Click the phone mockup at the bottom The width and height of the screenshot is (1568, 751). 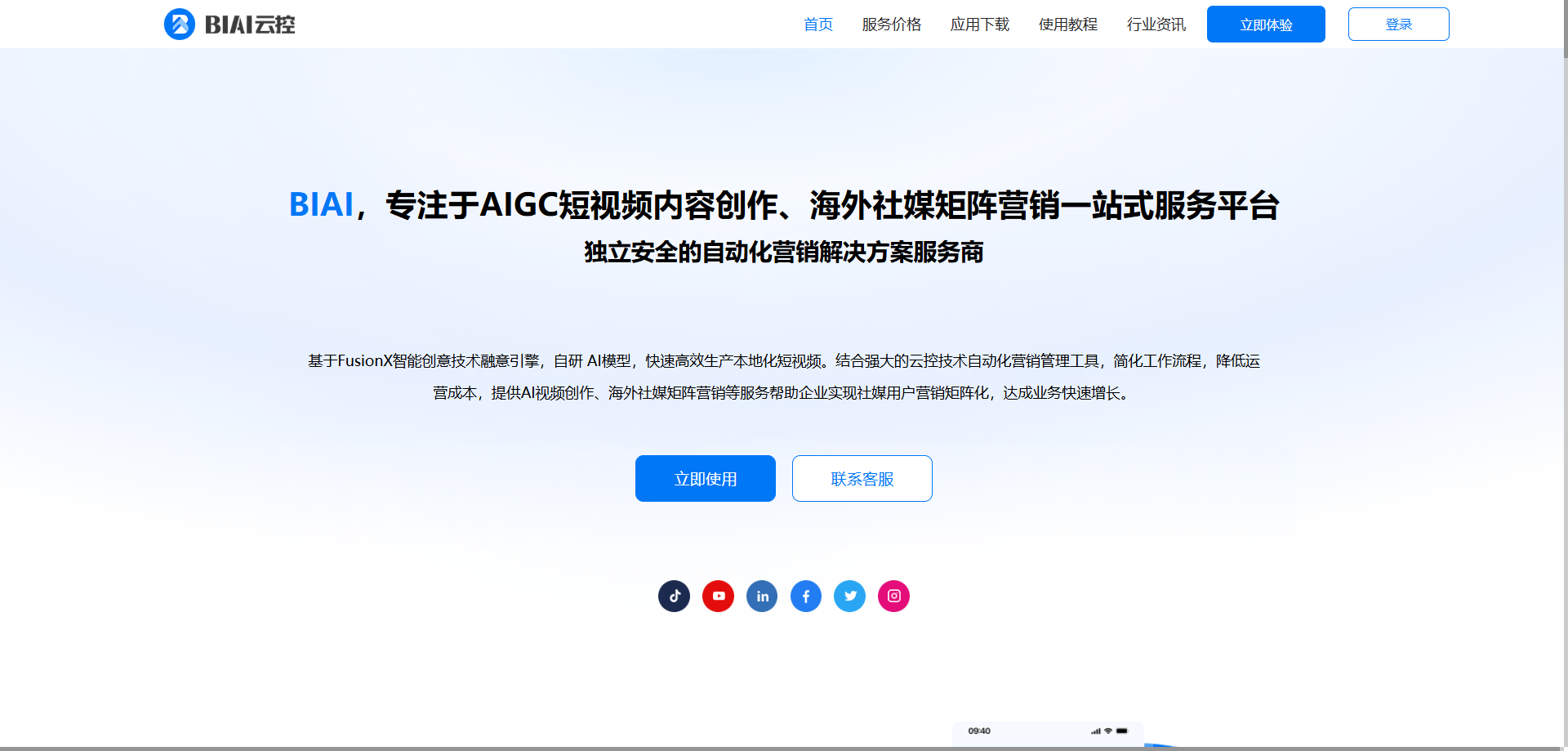[1049, 735]
